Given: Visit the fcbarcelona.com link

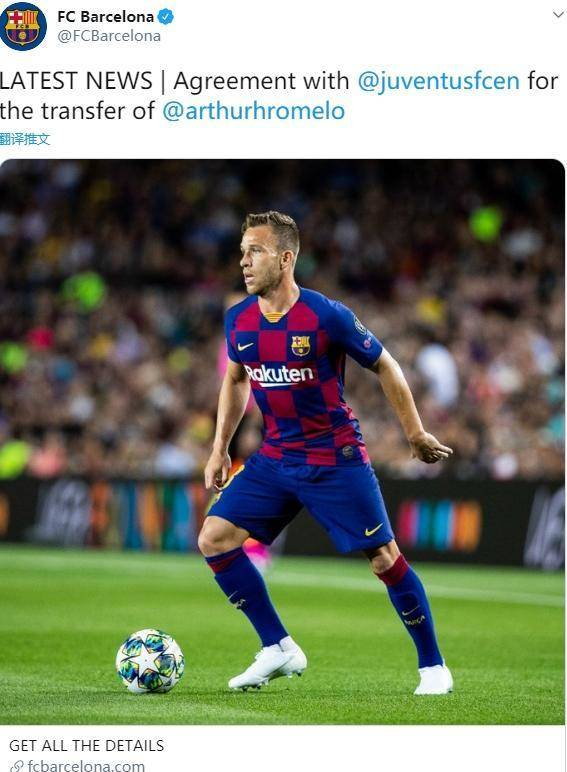Looking at the screenshot, I should (86, 766).
